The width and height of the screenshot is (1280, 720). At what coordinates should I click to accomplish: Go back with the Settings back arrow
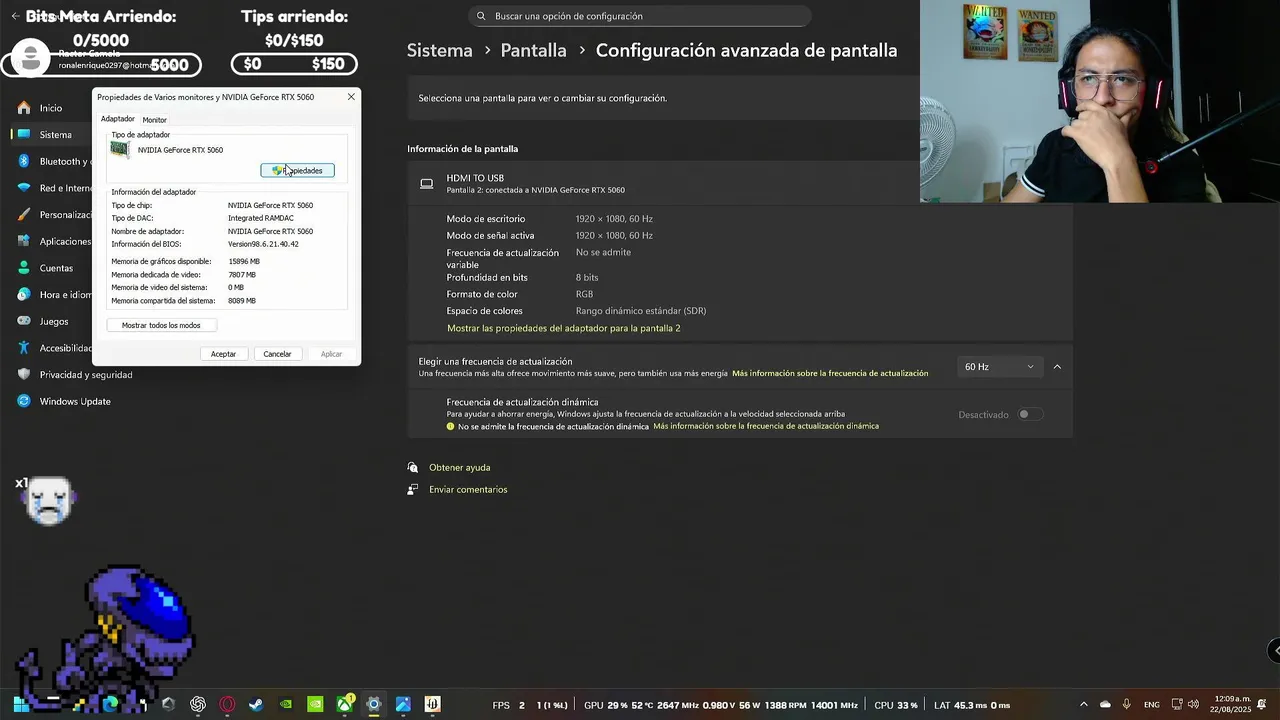(15, 16)
